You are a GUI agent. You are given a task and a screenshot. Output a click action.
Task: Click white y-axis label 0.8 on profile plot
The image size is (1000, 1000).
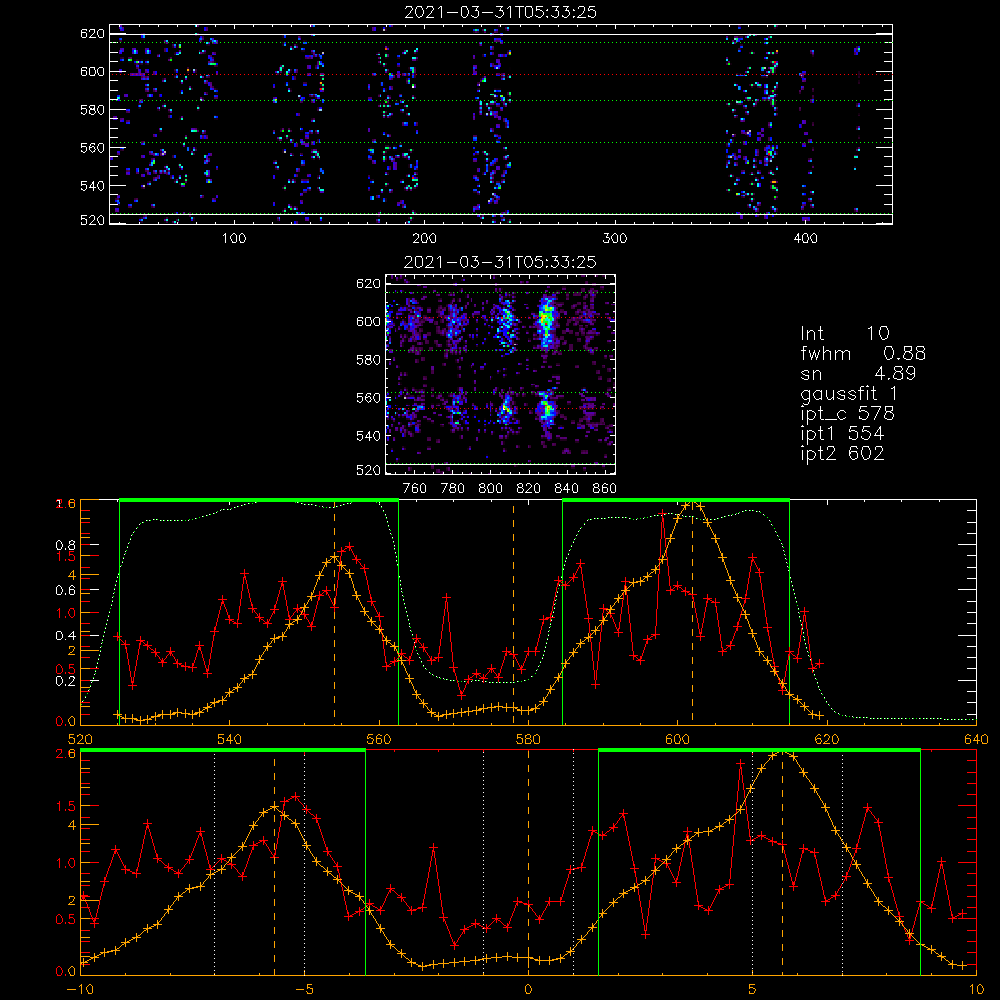tap(67, 545)
